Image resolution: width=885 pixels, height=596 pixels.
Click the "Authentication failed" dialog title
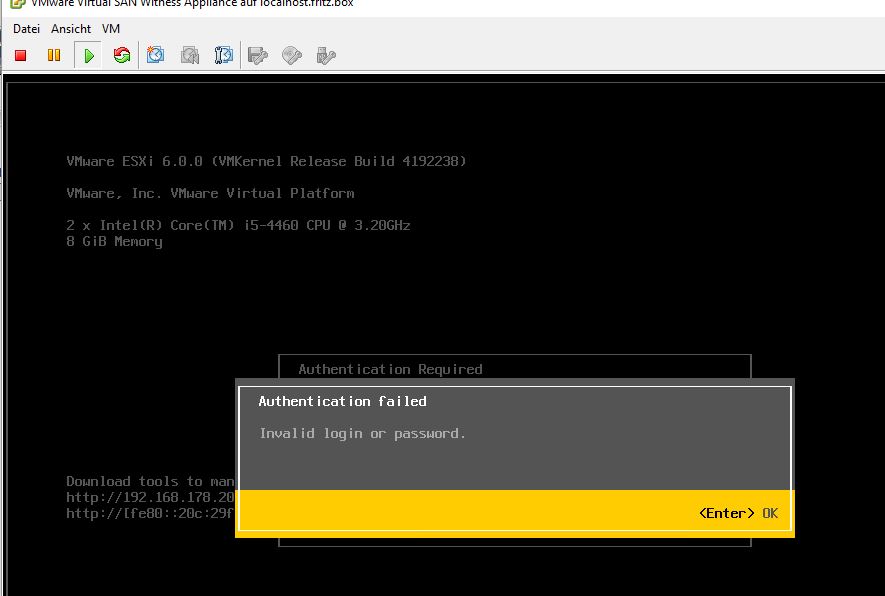pos(342,401)
